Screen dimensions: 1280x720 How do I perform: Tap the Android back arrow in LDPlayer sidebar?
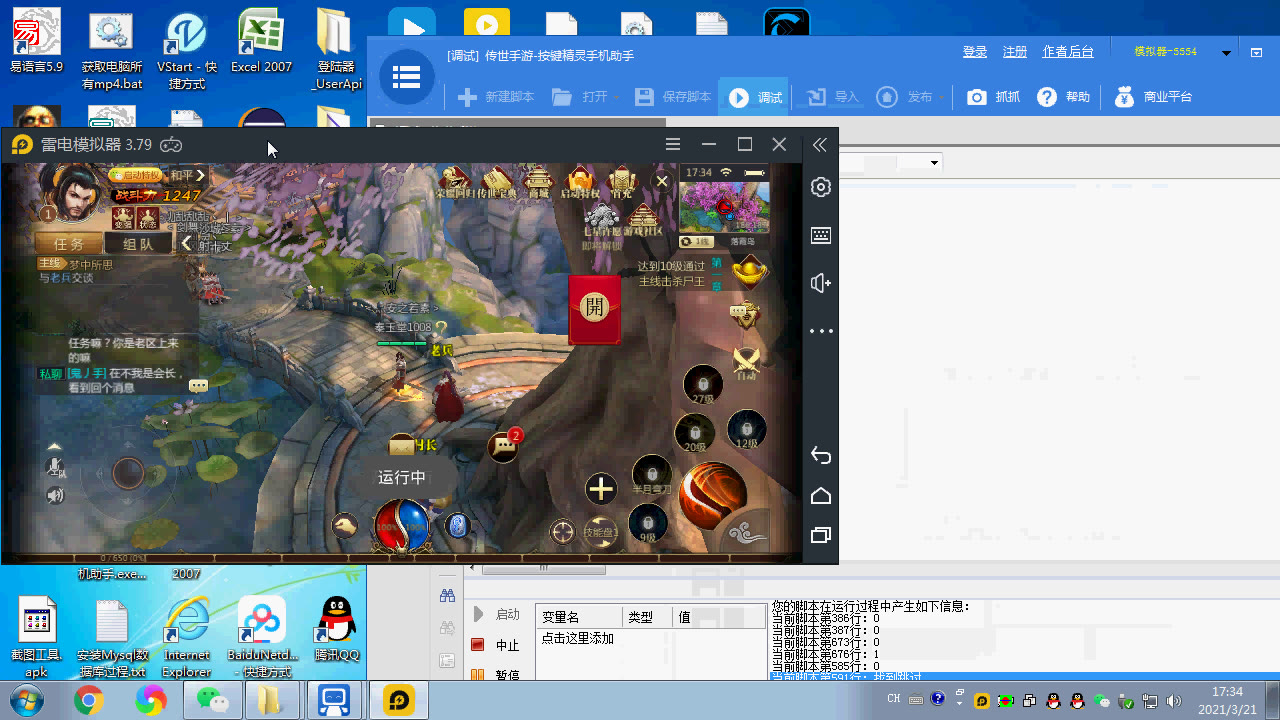821,456
